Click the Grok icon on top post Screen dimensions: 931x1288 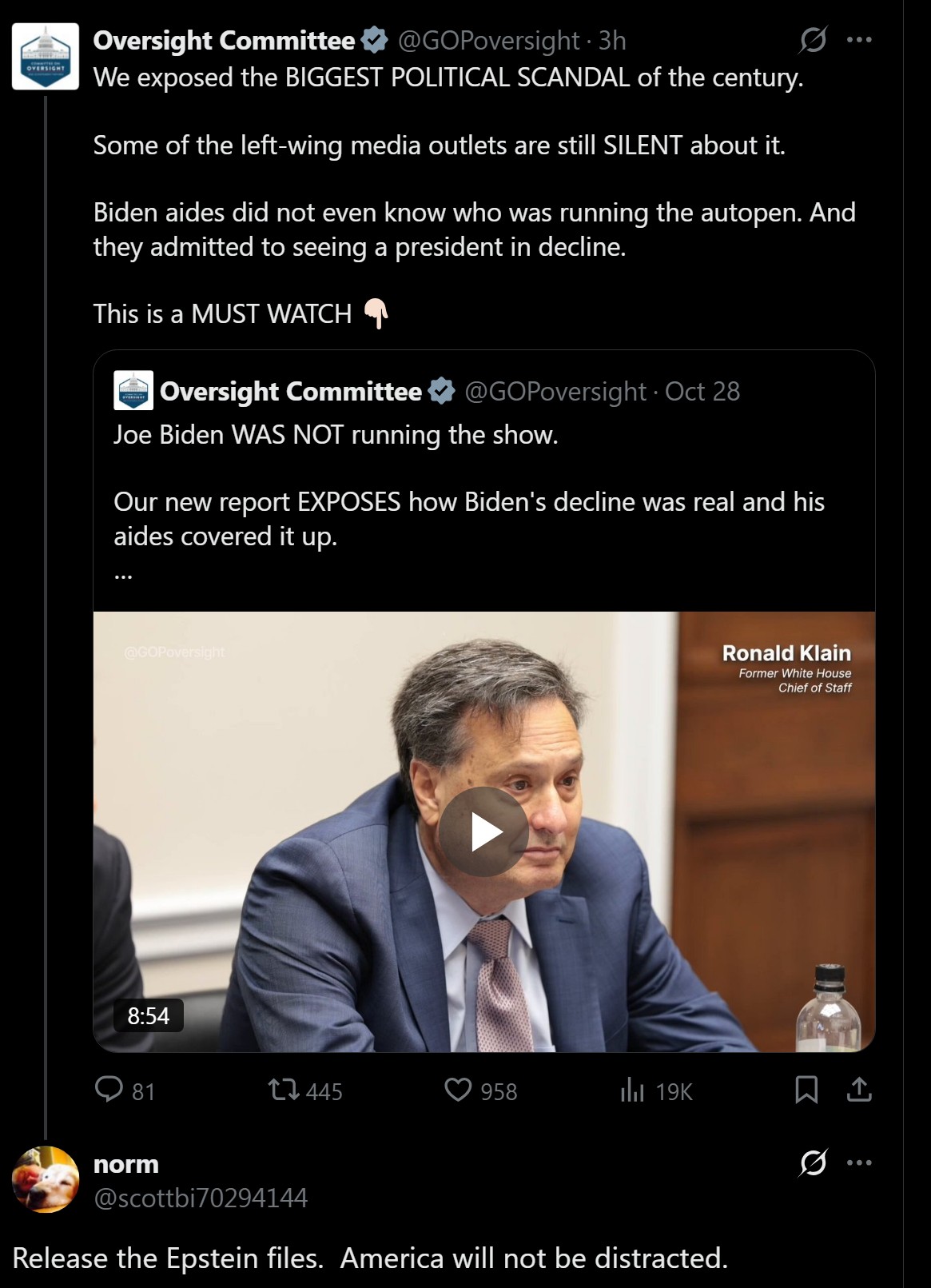pyautogui.click(x=813, y=40)
